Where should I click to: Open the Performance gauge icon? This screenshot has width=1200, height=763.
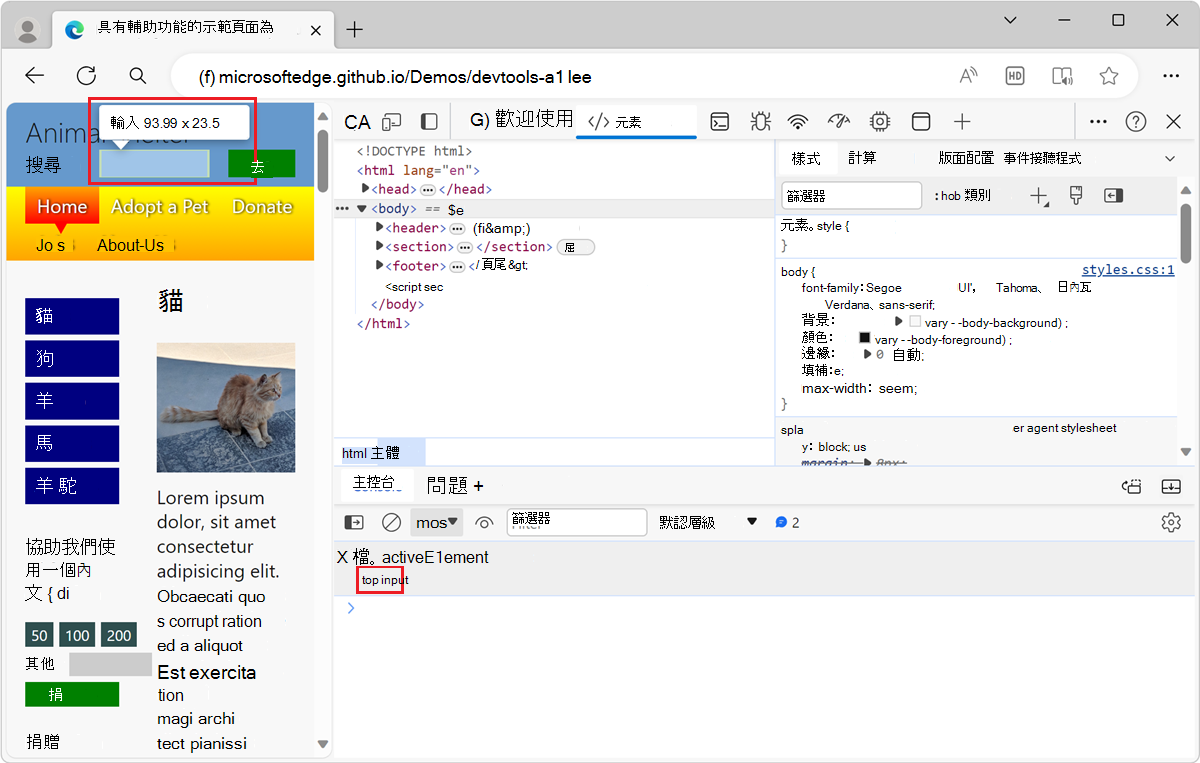pos(837,121)
